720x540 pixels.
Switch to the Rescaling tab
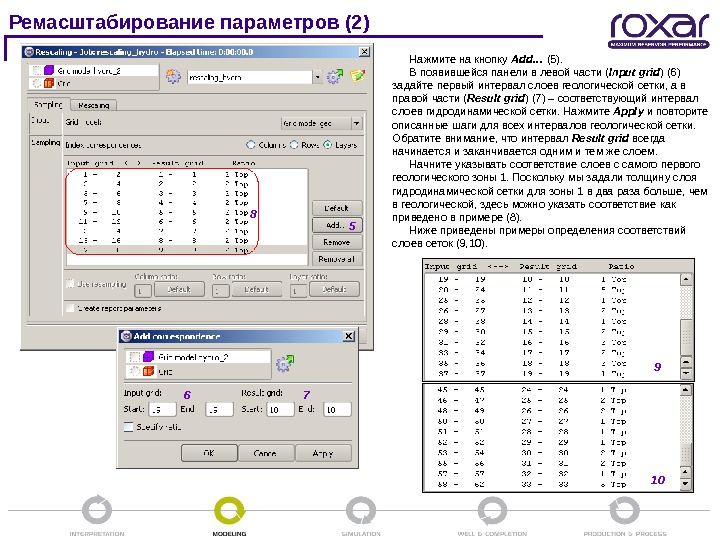tap(94, 105)
